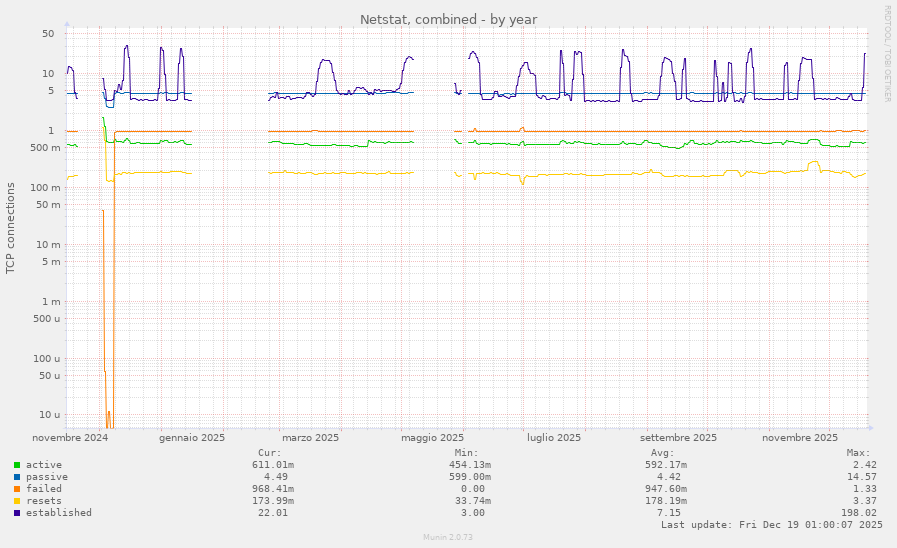
Task: Click the 'failed' legend label
Action: 43,489
